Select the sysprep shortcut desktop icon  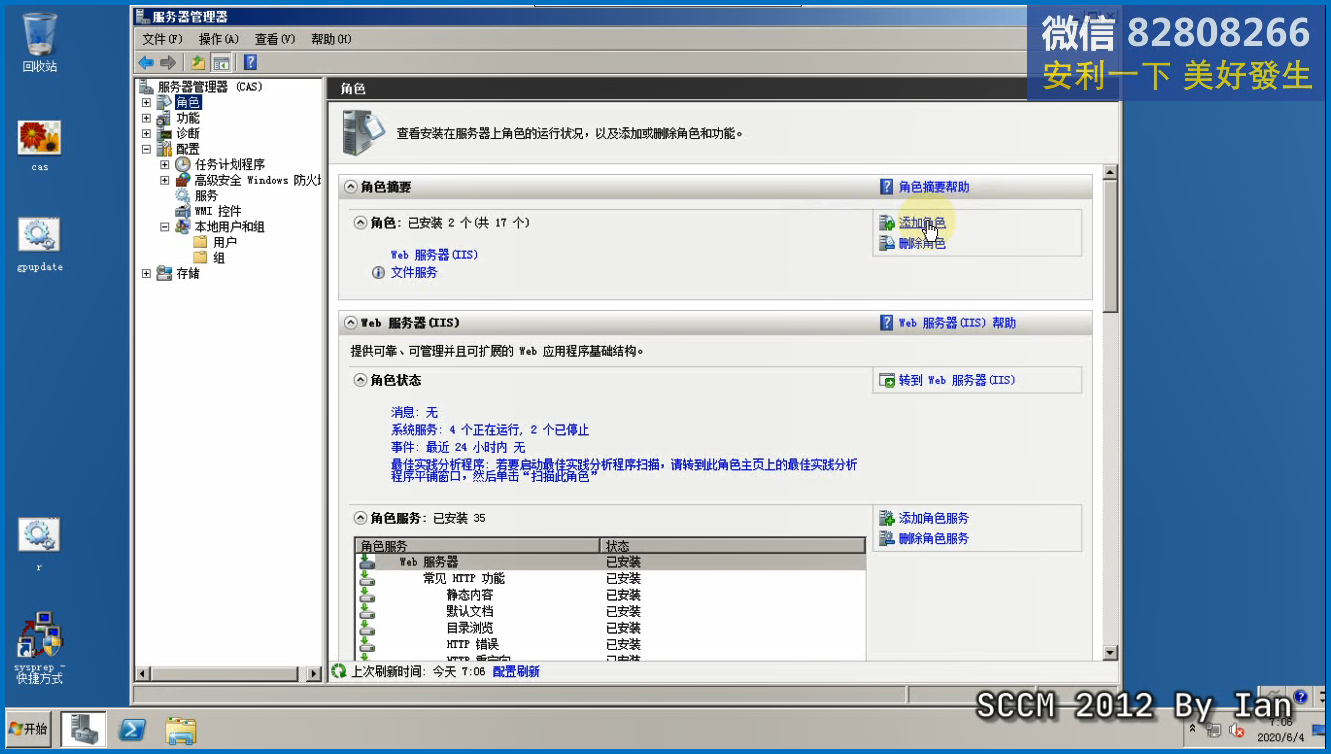(39, 648)
